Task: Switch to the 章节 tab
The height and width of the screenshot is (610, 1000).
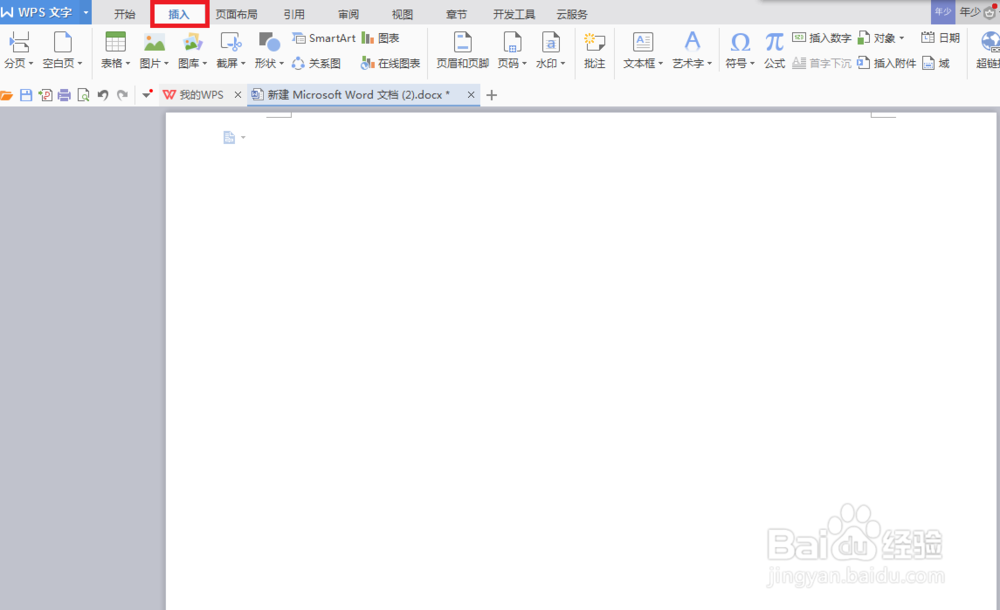Action: tap(456, 14)
